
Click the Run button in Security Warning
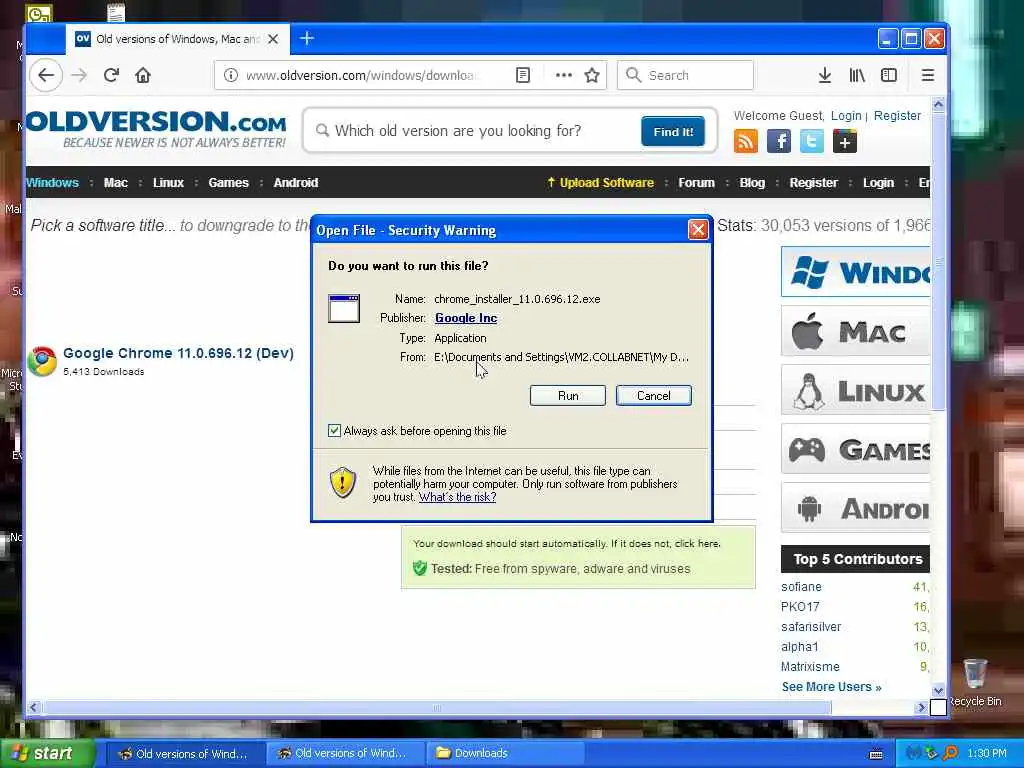[568, 396]
